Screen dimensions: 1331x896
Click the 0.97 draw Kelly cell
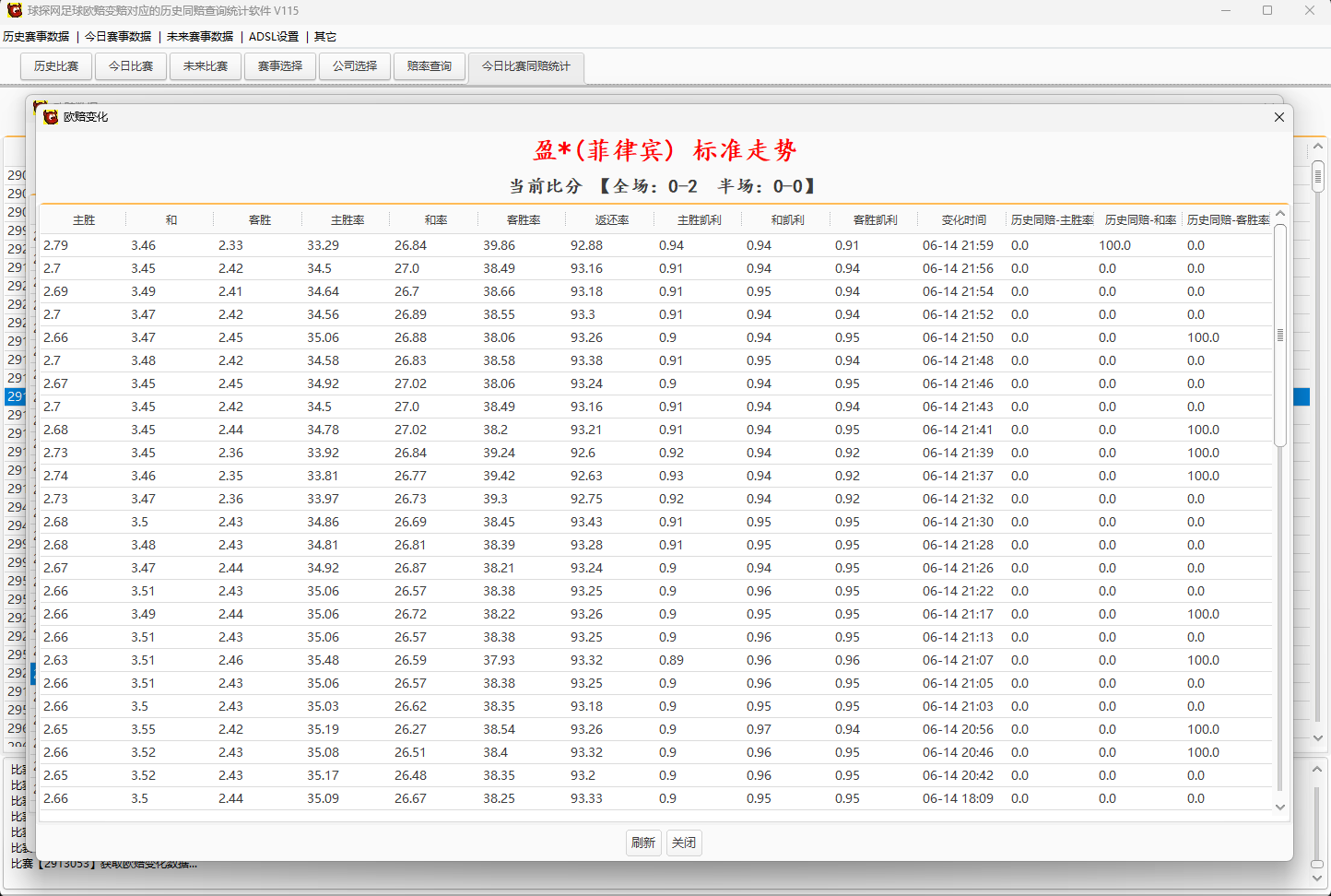point(760,729)
